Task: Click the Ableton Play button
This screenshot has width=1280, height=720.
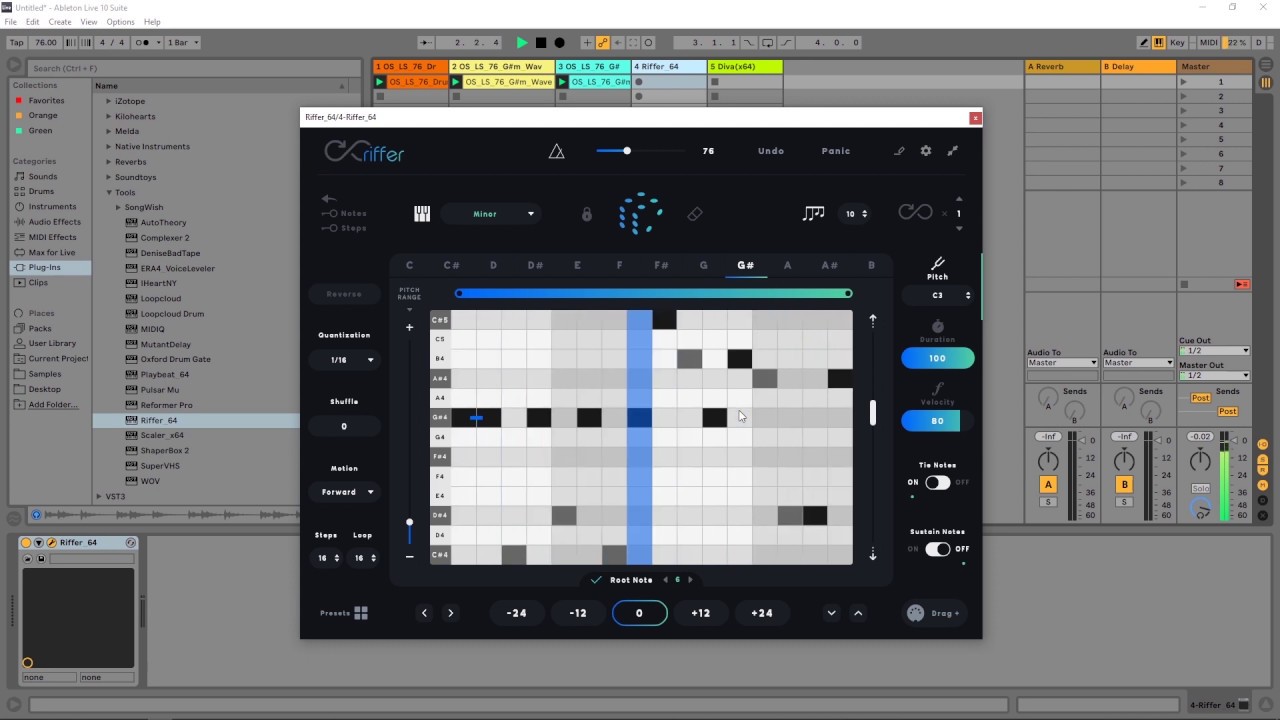Action: (x=521, y=42)
